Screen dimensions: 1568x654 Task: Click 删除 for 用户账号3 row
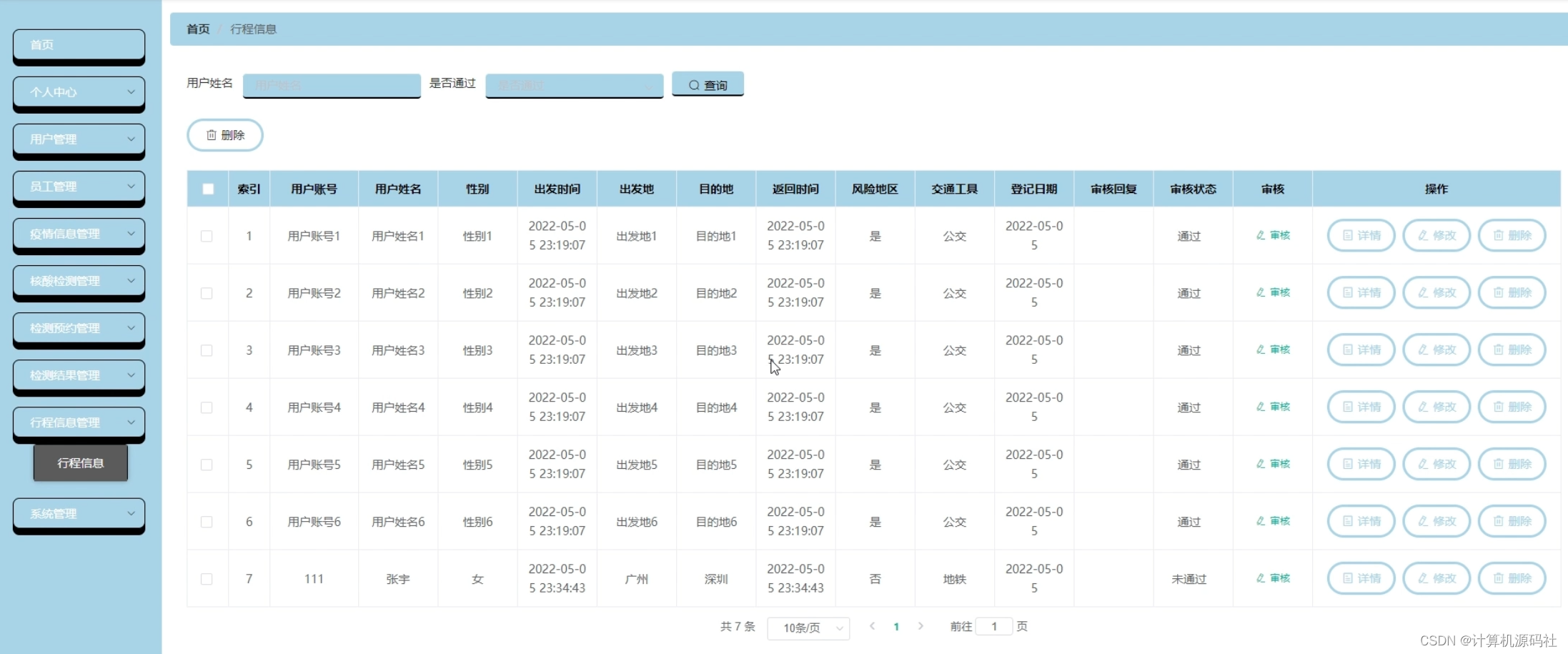(x=1512, y=350)
